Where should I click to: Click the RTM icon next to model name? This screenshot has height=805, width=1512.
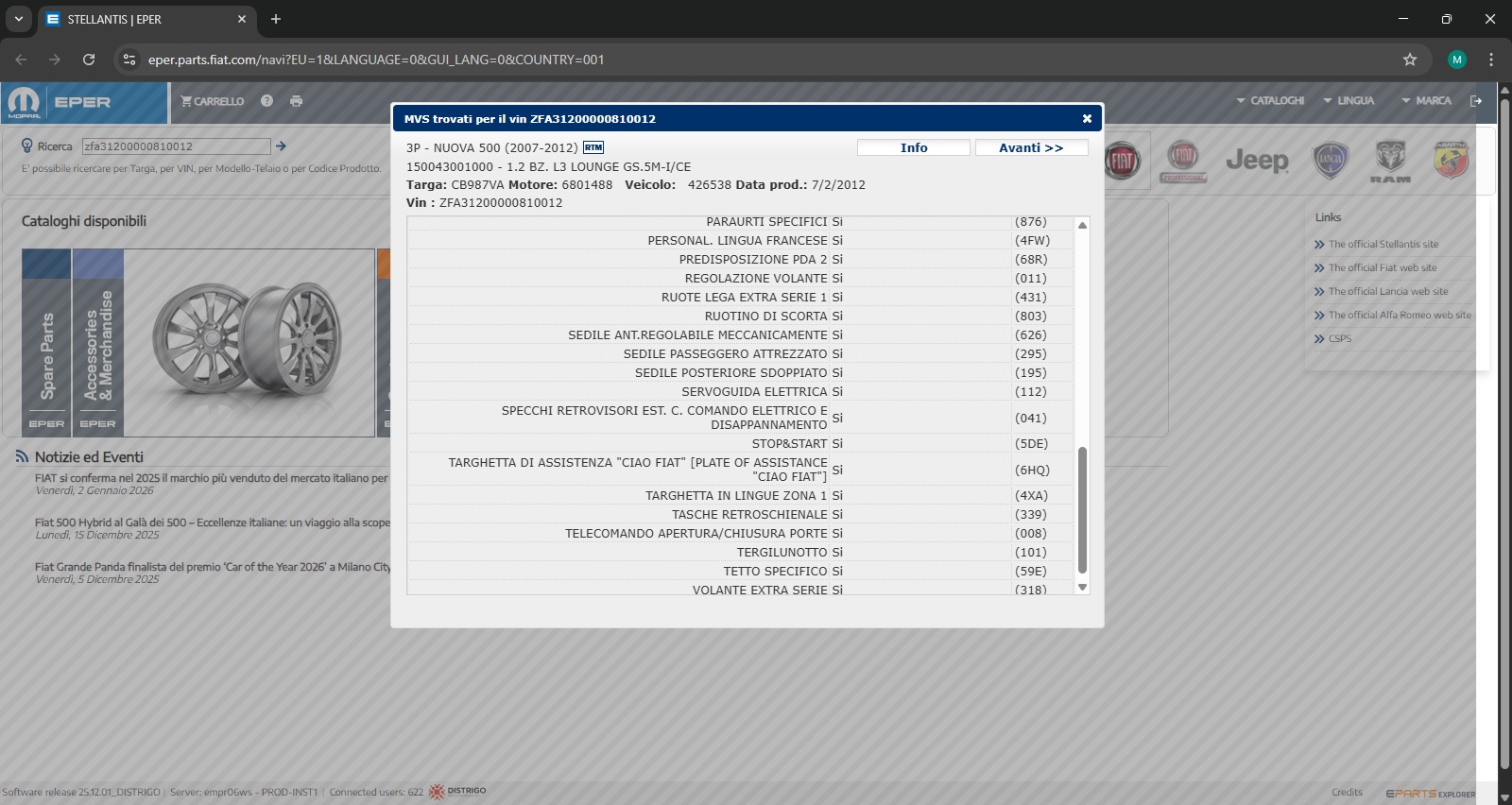(593, 148)
